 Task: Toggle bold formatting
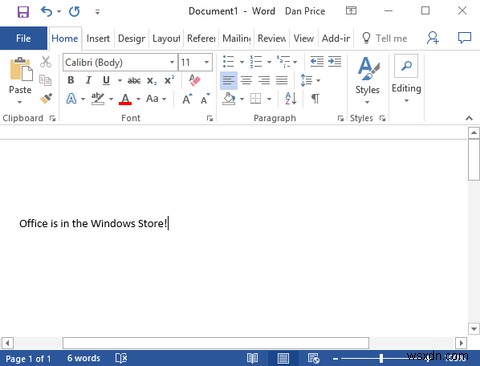71,80
